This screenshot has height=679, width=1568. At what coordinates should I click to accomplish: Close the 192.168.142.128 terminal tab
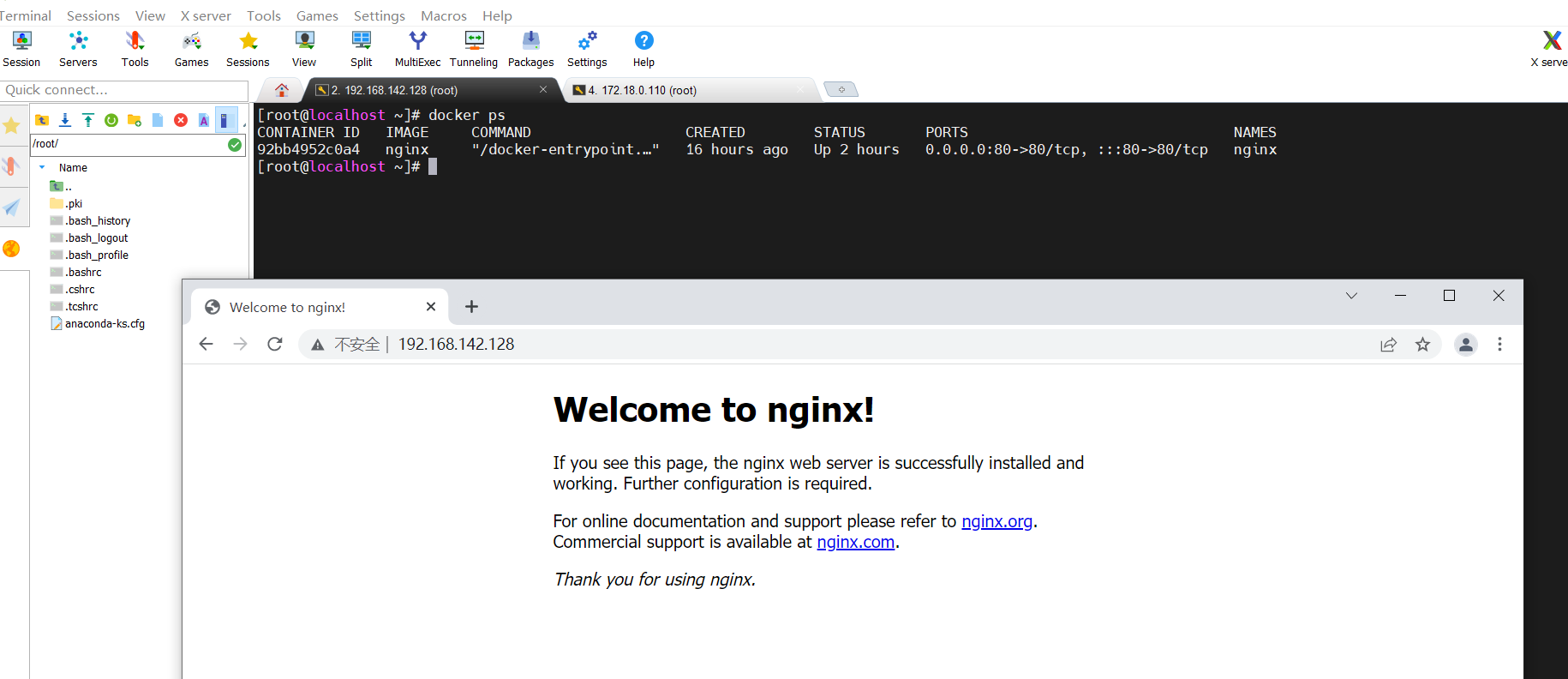pos(543,89)
